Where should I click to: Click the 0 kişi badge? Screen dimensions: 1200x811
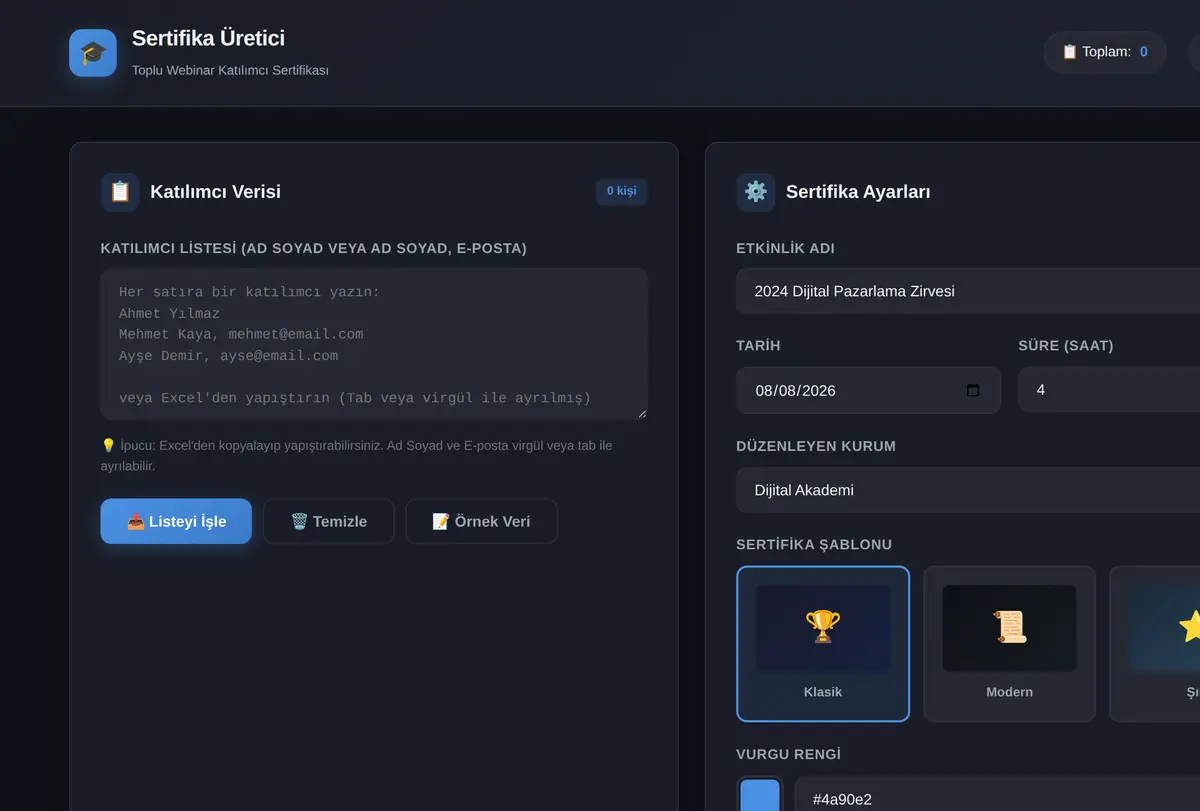622,191
